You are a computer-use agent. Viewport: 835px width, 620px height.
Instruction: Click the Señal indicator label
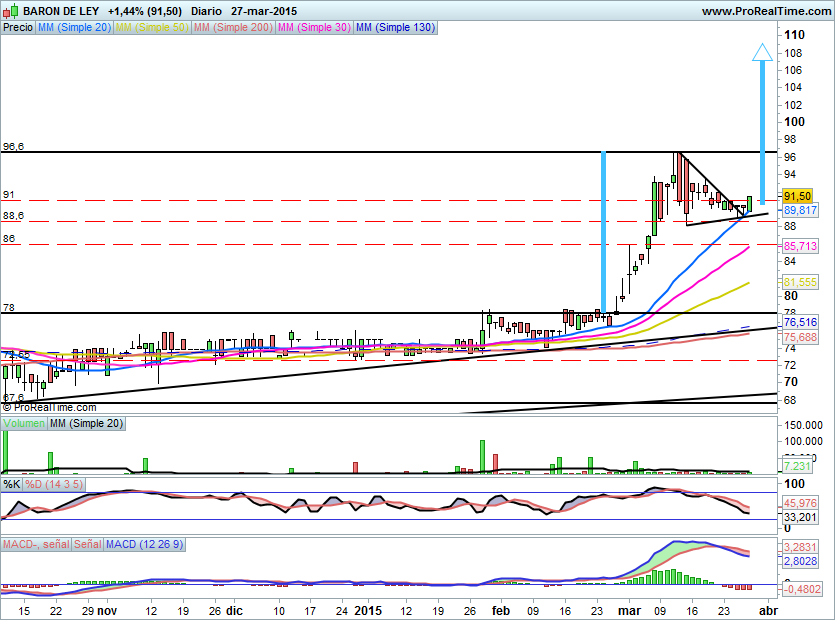point(88,544)
